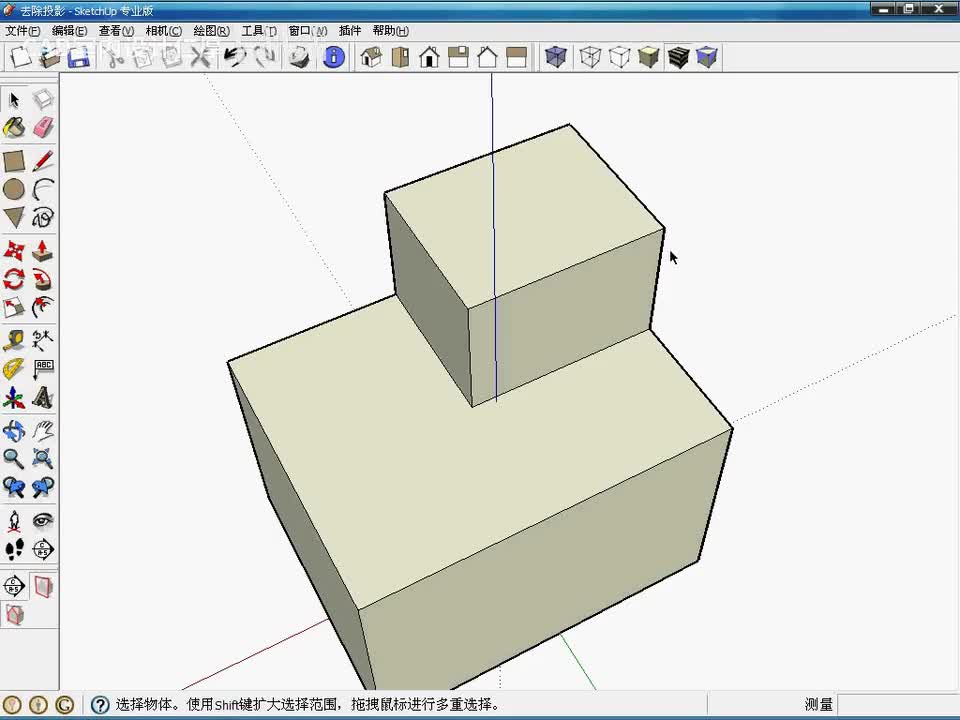Activate the Axes tool
The image size is (960, 720).
(x=14, y=397)
